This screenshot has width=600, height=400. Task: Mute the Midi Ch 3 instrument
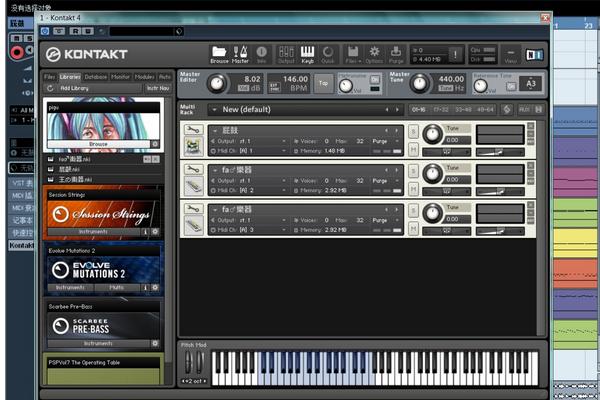click(x=413, y=228)
